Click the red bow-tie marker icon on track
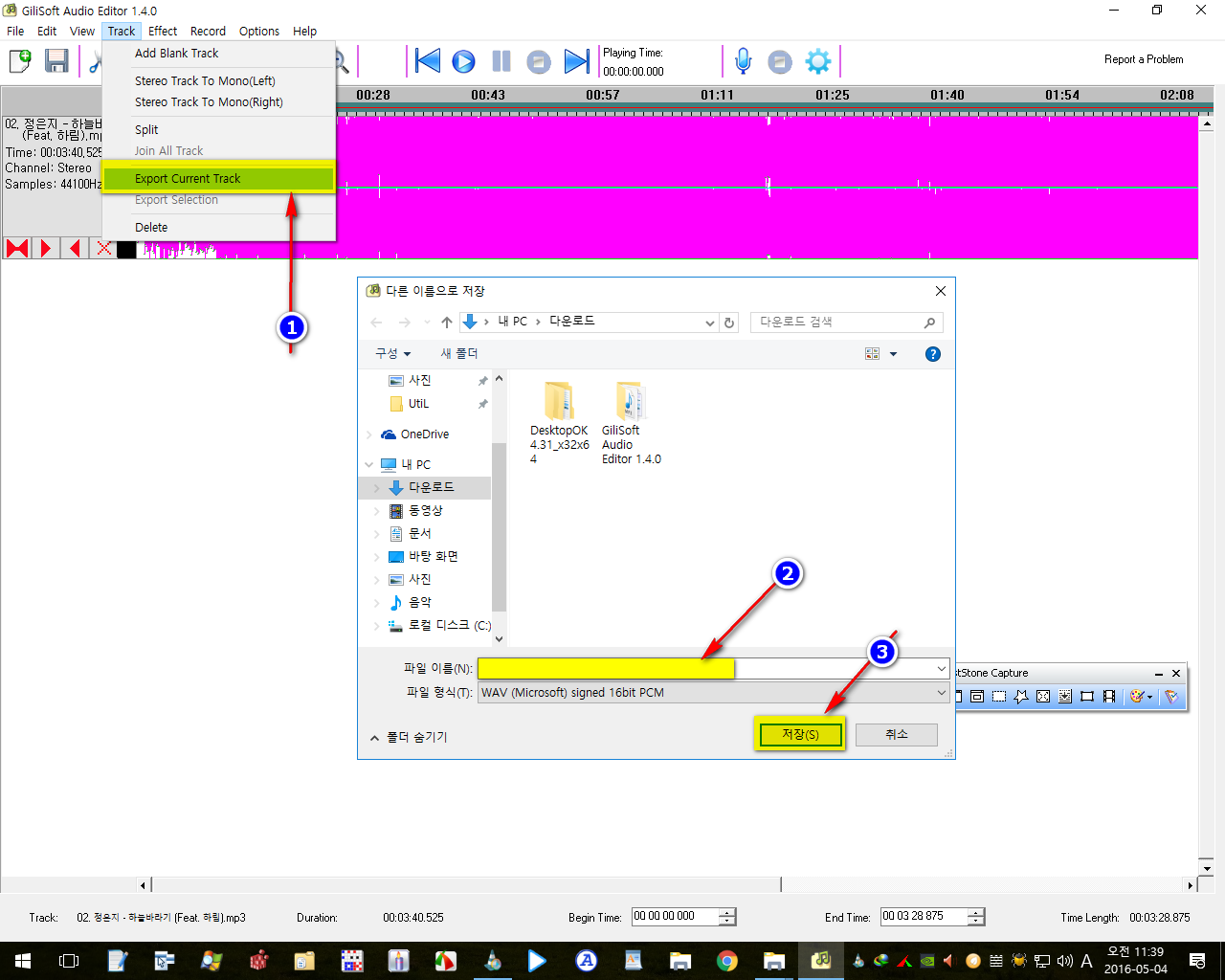Screen dimensions: 1225x980 point(17,249)
